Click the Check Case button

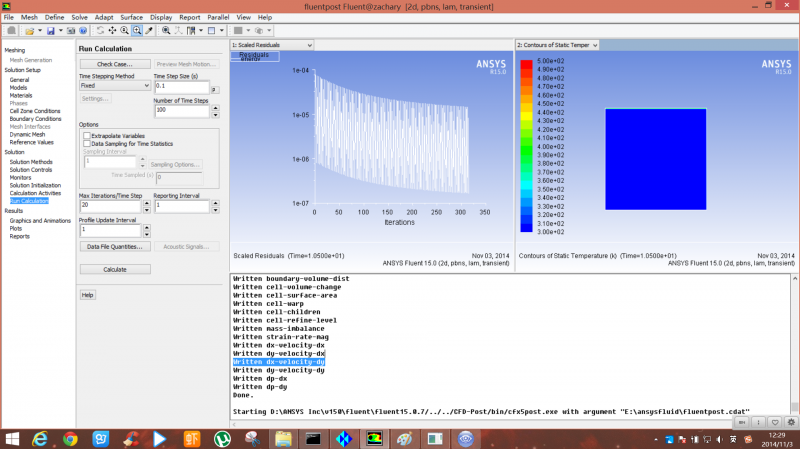tap(114, 64)
